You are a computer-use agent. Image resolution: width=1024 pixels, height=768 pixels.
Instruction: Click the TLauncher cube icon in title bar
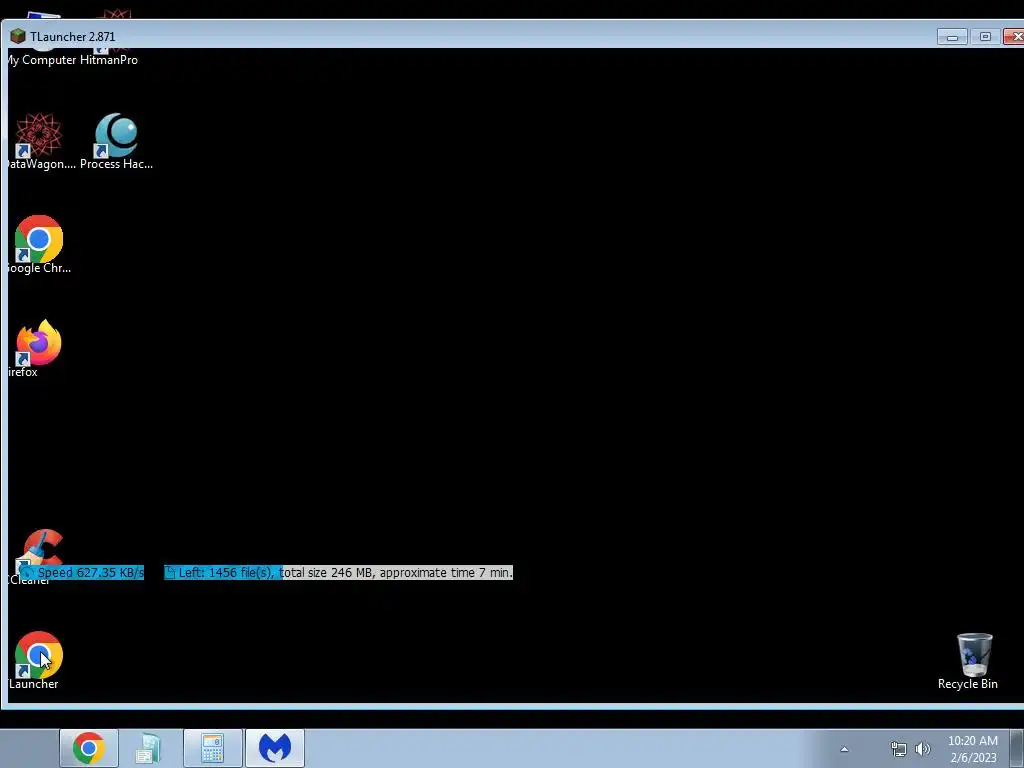(x=18, y=37)
